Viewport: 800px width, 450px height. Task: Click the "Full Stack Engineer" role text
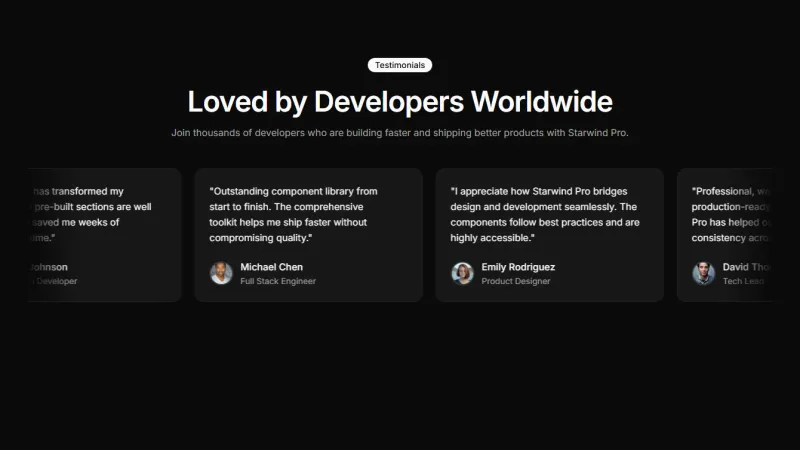coord(277,281)
